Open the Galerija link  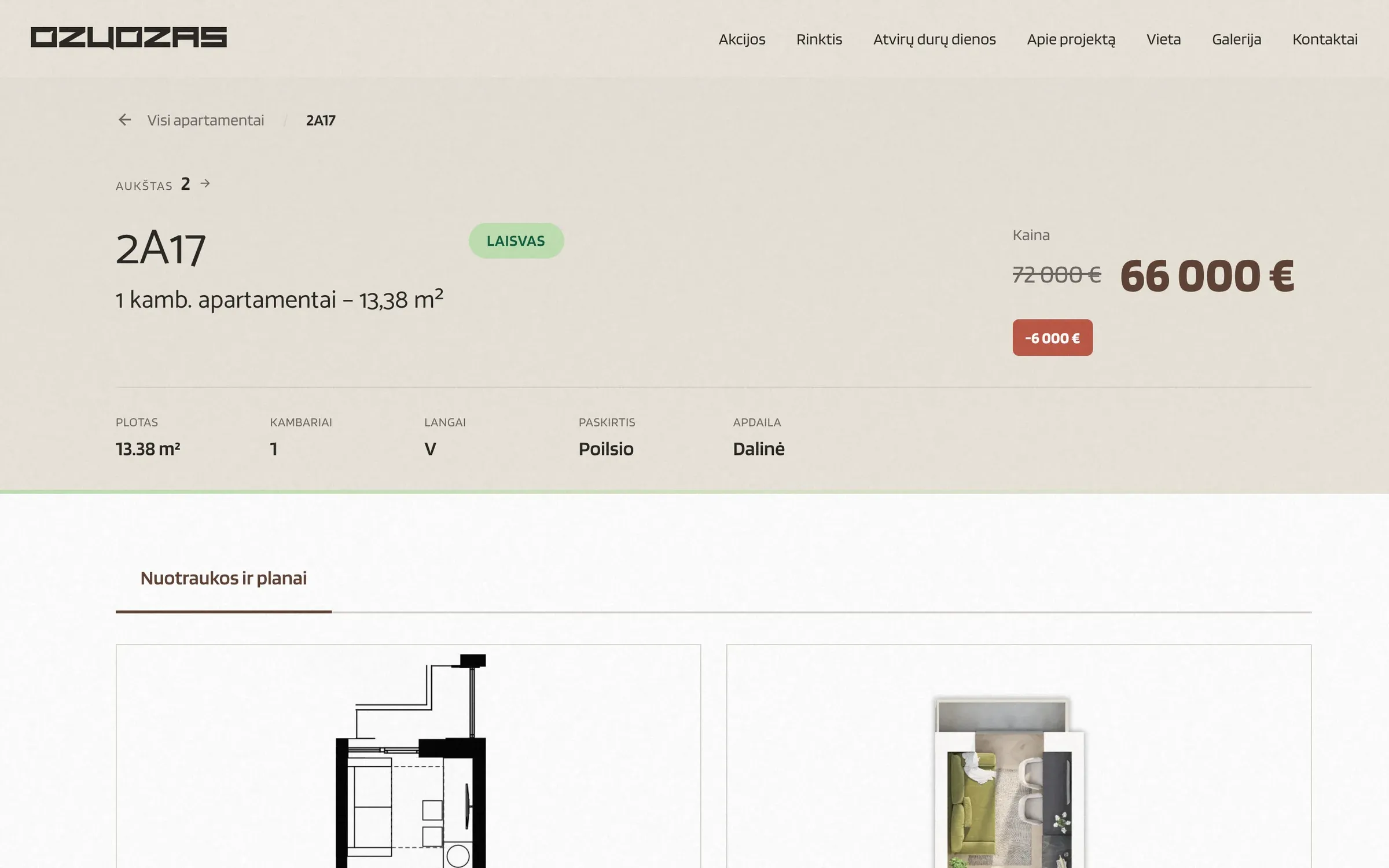pyautogui.click(x=1236, y=39)
